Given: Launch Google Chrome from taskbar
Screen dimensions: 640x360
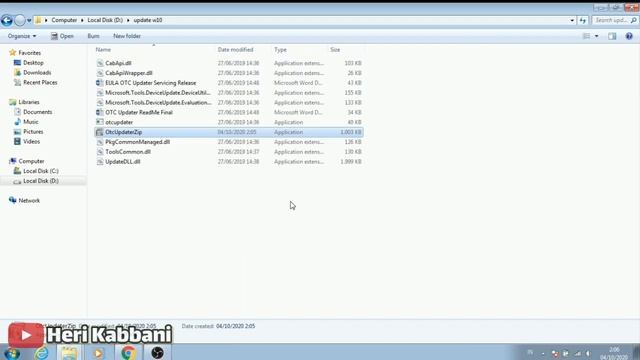Looking at the screenshot, I should (128, 353).
